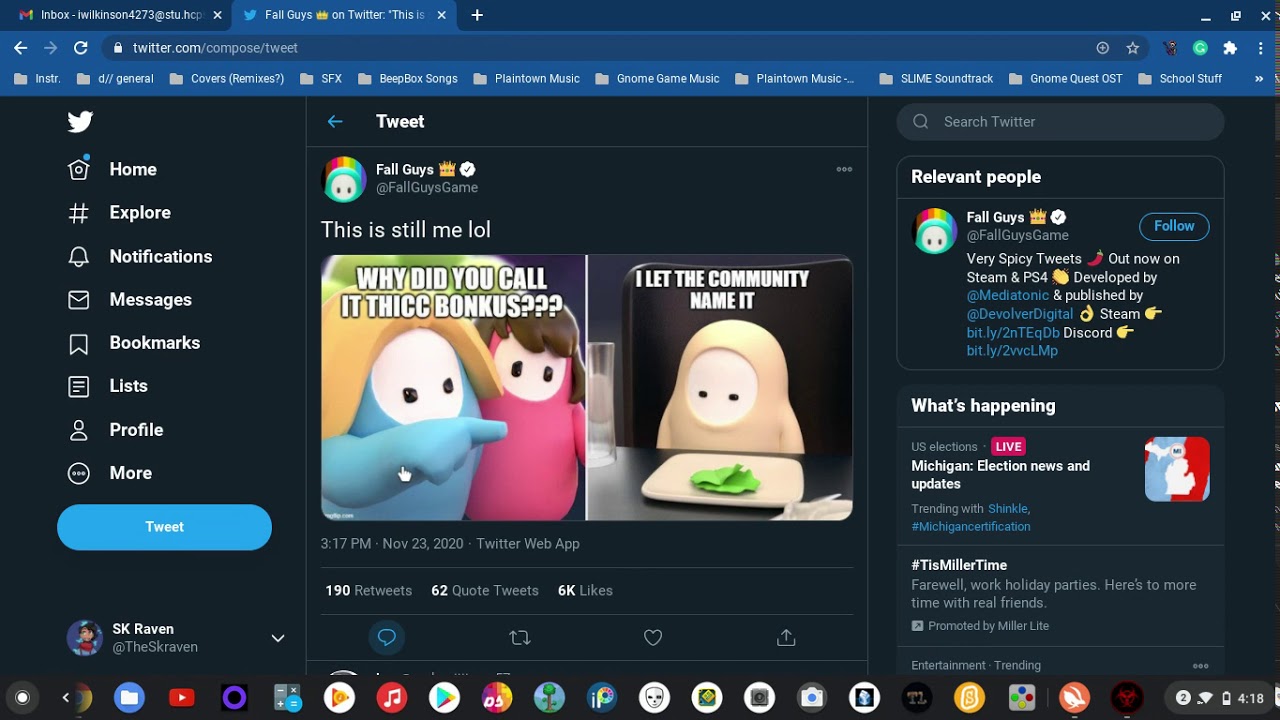The height and width of the screenshot is (720, 1280).
Task: Open Files app on the shelf
Action: tap(129, 698)
